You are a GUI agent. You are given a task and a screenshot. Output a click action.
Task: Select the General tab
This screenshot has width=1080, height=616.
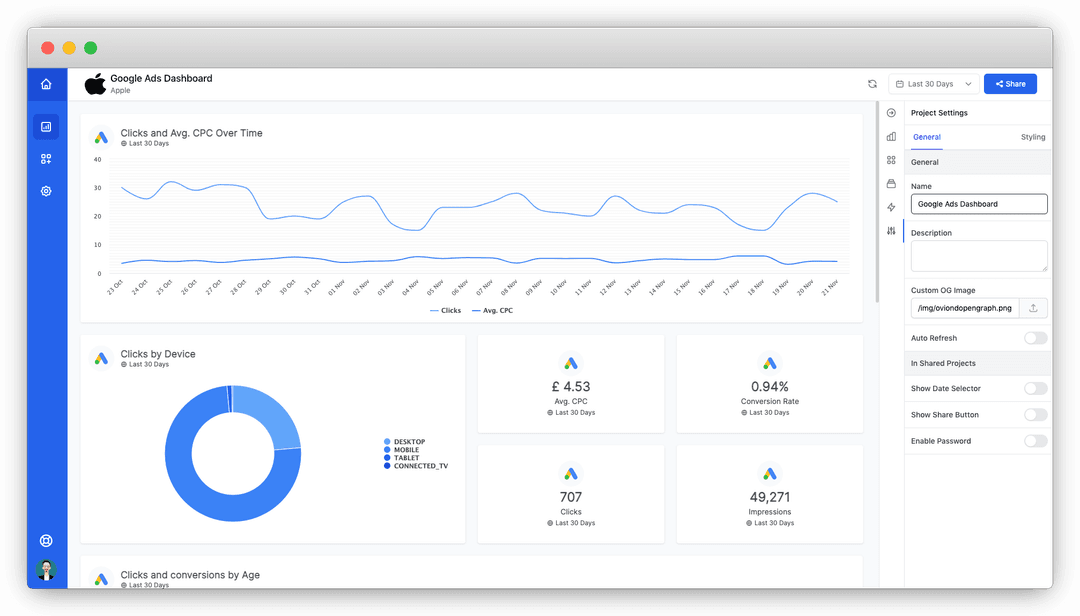click(927, 137)
